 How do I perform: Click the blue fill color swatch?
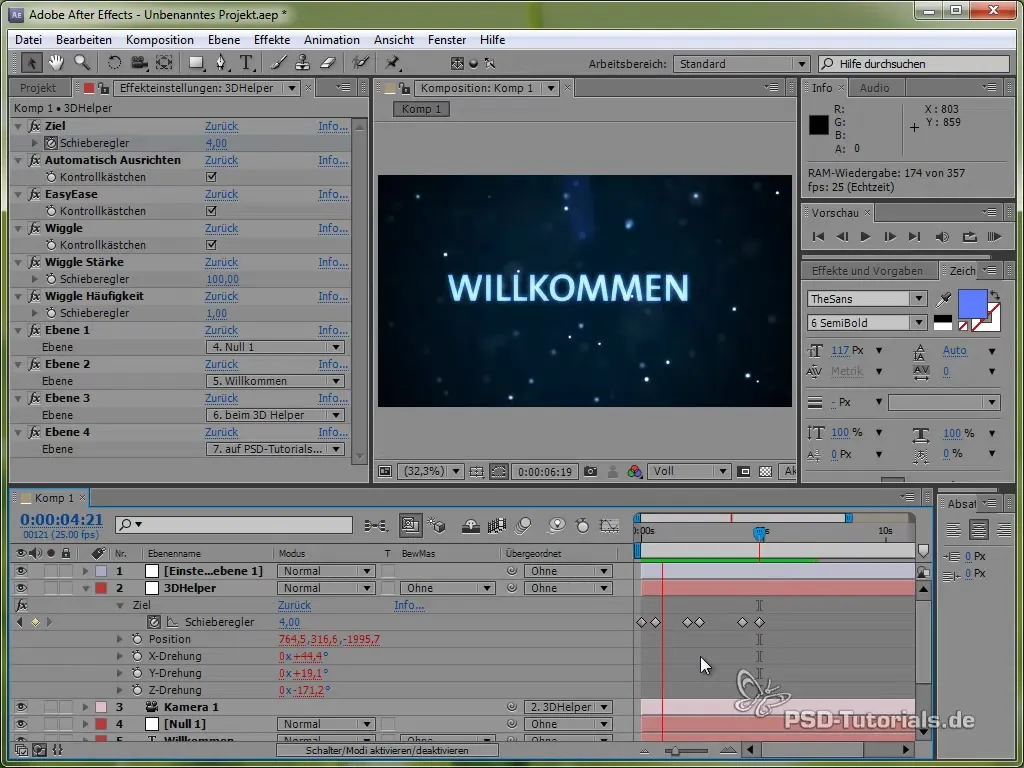972,304
